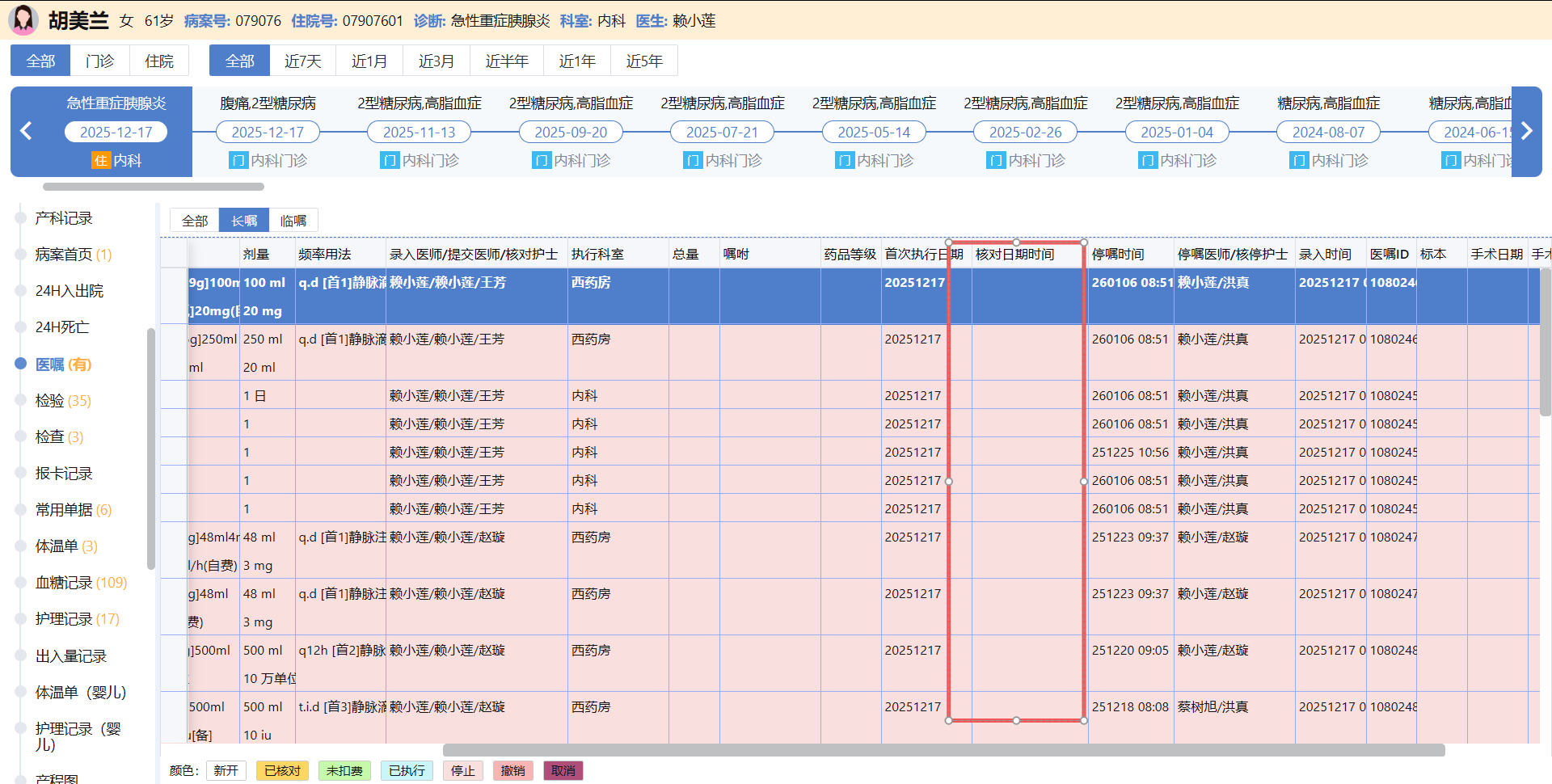Image resolution: width=1552 pixels, height=784 pixels.
Task: Click the 门 badge under the 2024-08-07 visit
Action: [x=1299, y=161]
